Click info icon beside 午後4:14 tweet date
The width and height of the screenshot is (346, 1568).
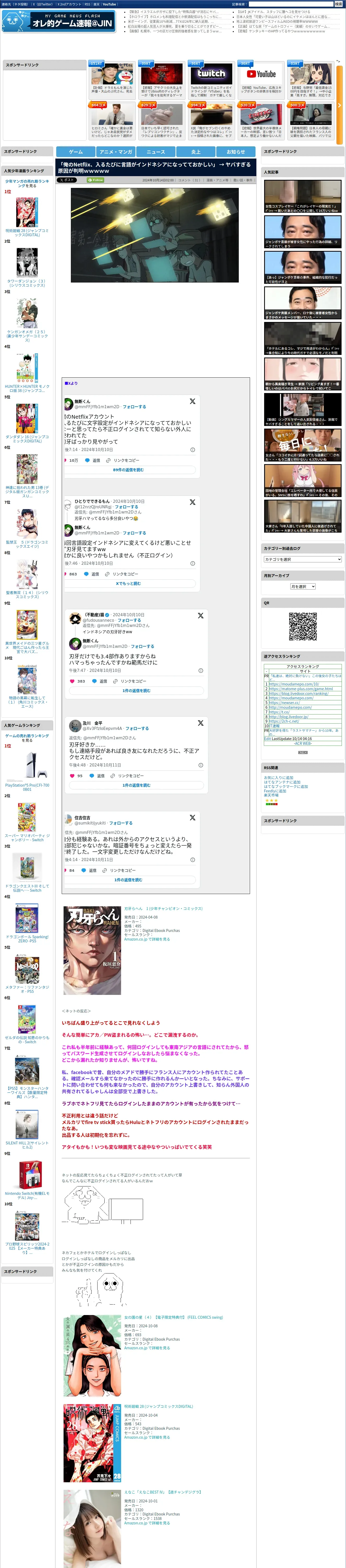[192, 860]
